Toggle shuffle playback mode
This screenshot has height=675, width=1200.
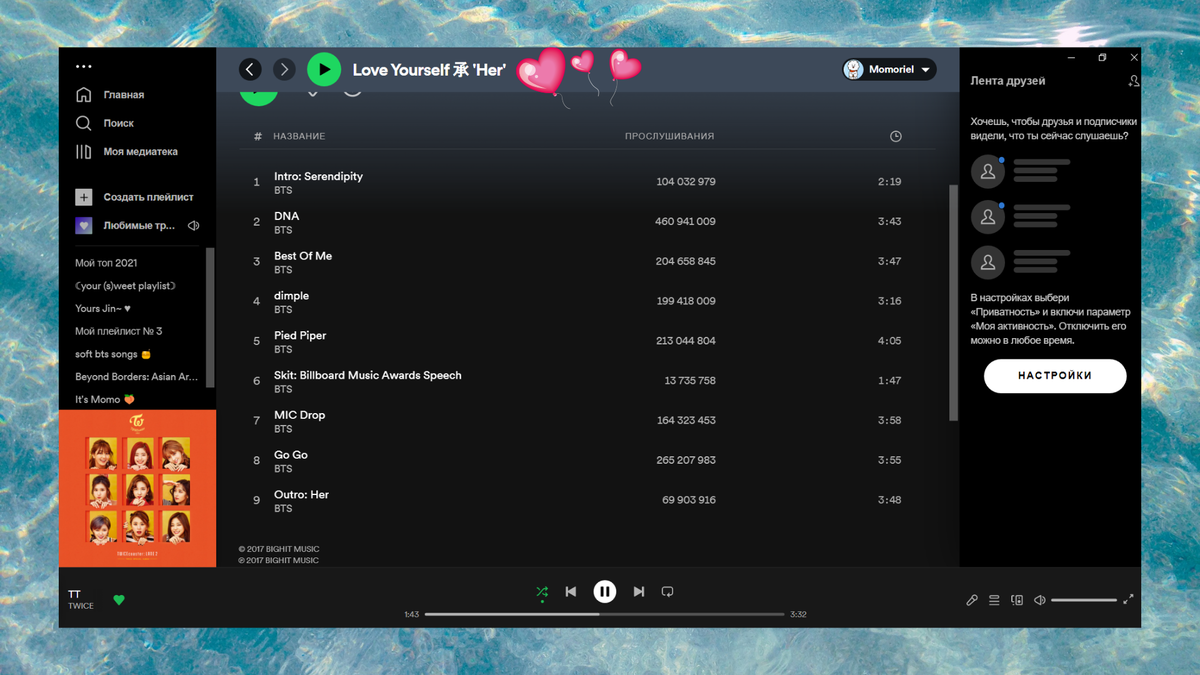[542, 592]
